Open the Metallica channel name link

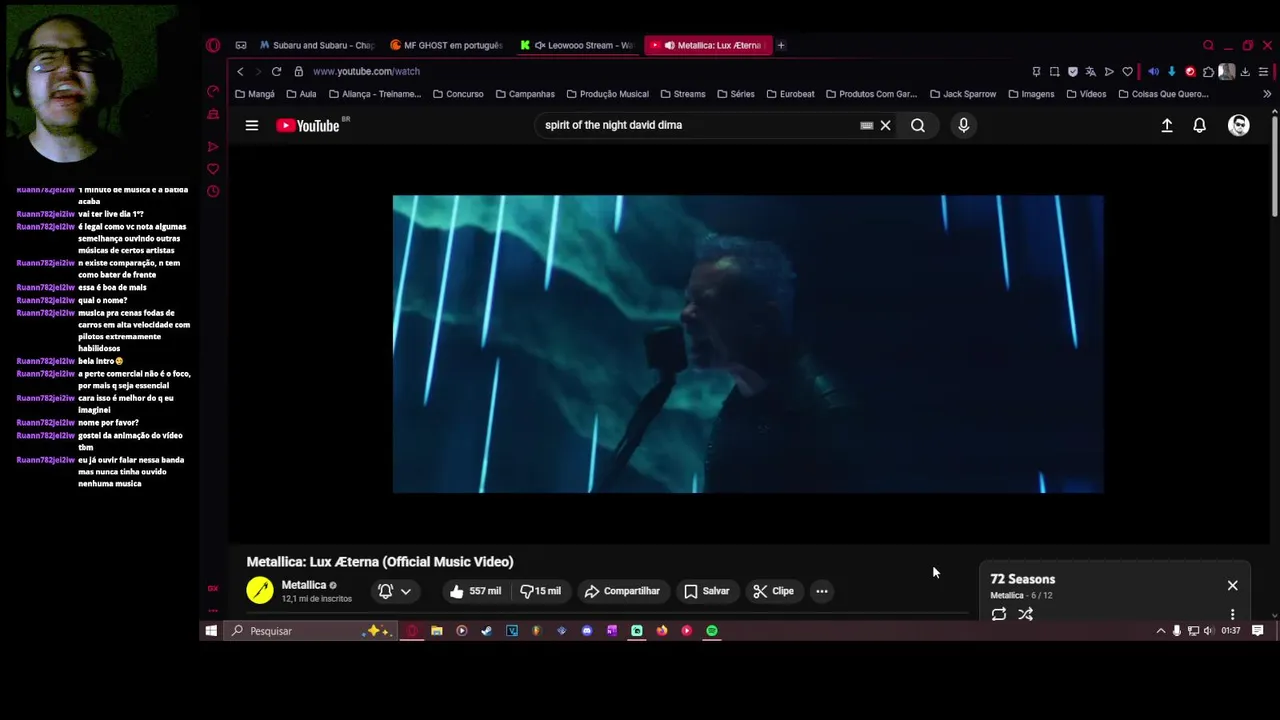pos(304,585)
